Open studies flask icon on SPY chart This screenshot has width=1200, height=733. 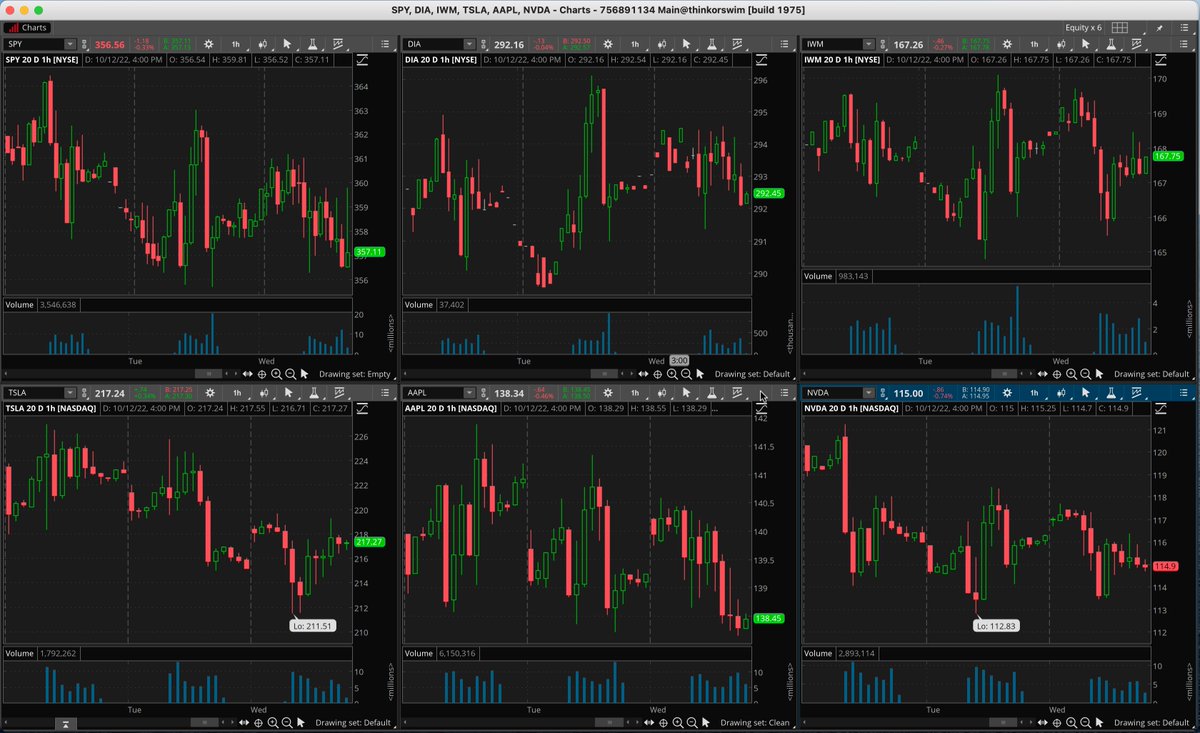click(312, 44)
